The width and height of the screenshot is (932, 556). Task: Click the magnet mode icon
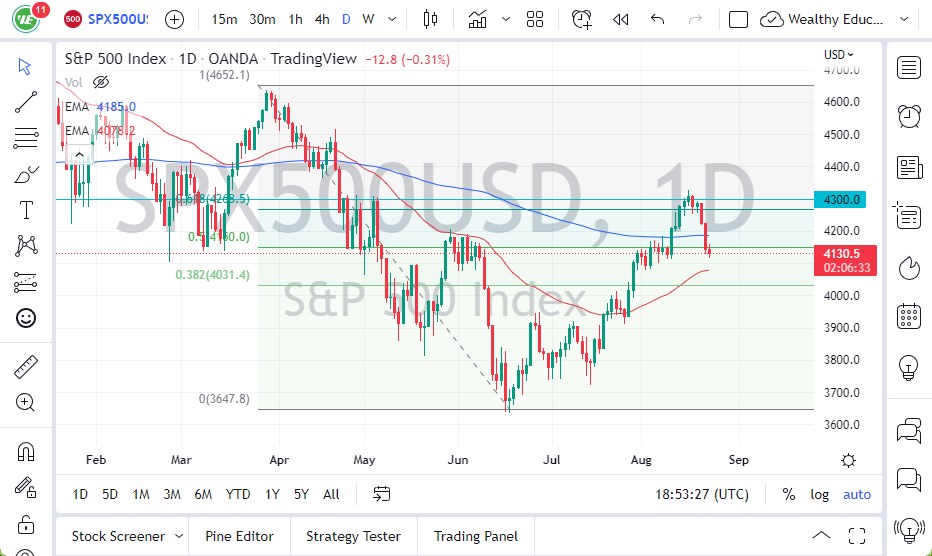coord(26,452)
